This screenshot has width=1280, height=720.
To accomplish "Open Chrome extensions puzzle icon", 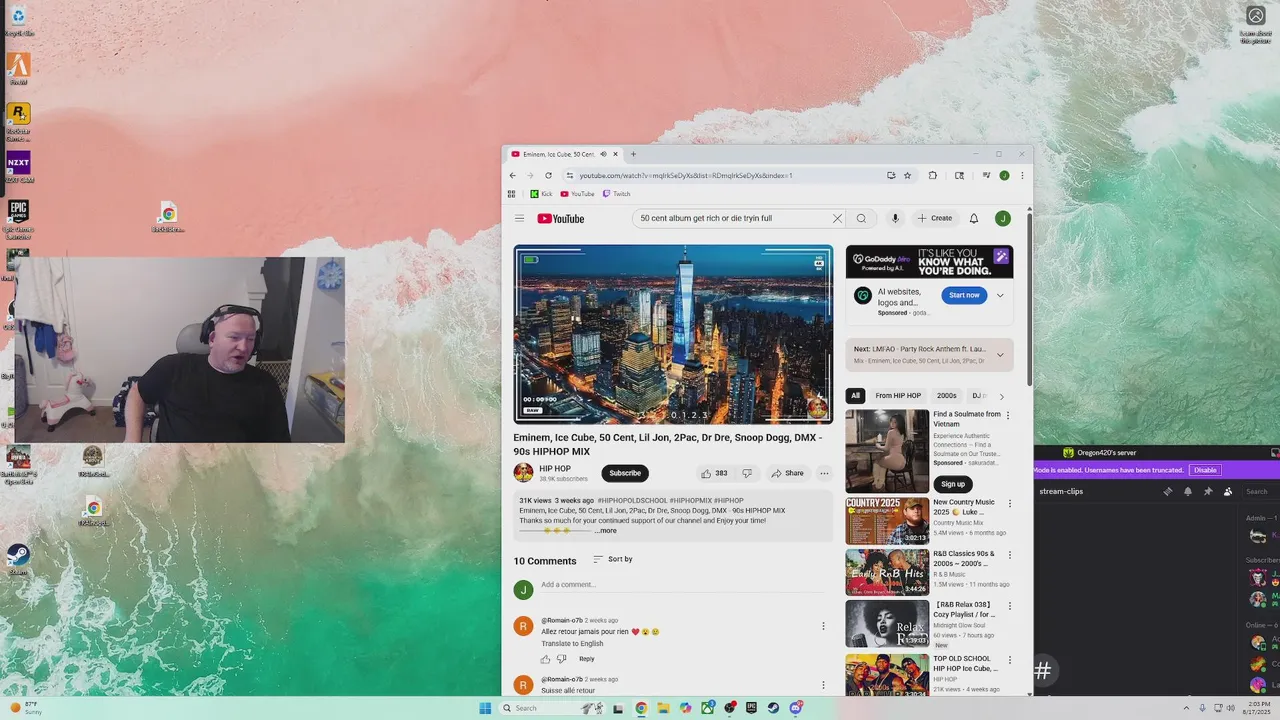I will [x=932, y=175].
